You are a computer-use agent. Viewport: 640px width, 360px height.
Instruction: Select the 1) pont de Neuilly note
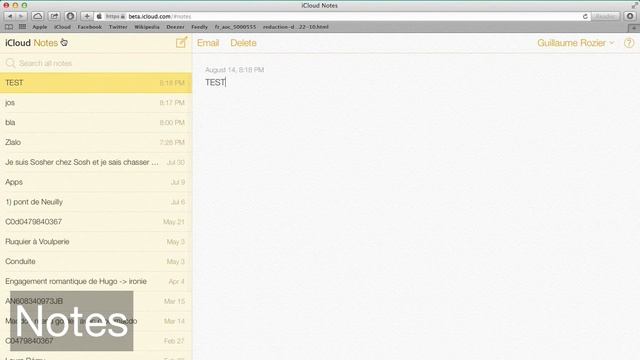(96, 202)
